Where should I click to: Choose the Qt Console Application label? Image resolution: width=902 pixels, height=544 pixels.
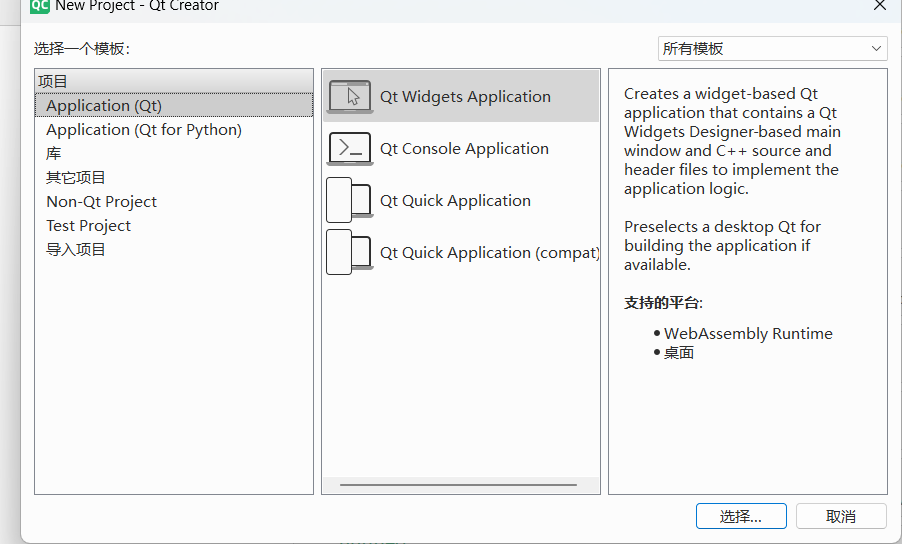click(x=464, y=148)
